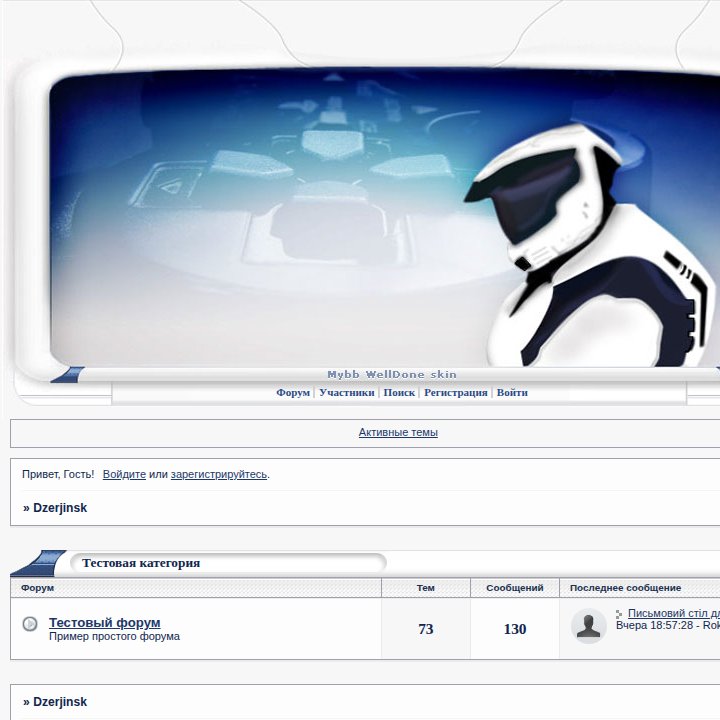Click the messages count 130
720x720 pixels.
(515, 629)
